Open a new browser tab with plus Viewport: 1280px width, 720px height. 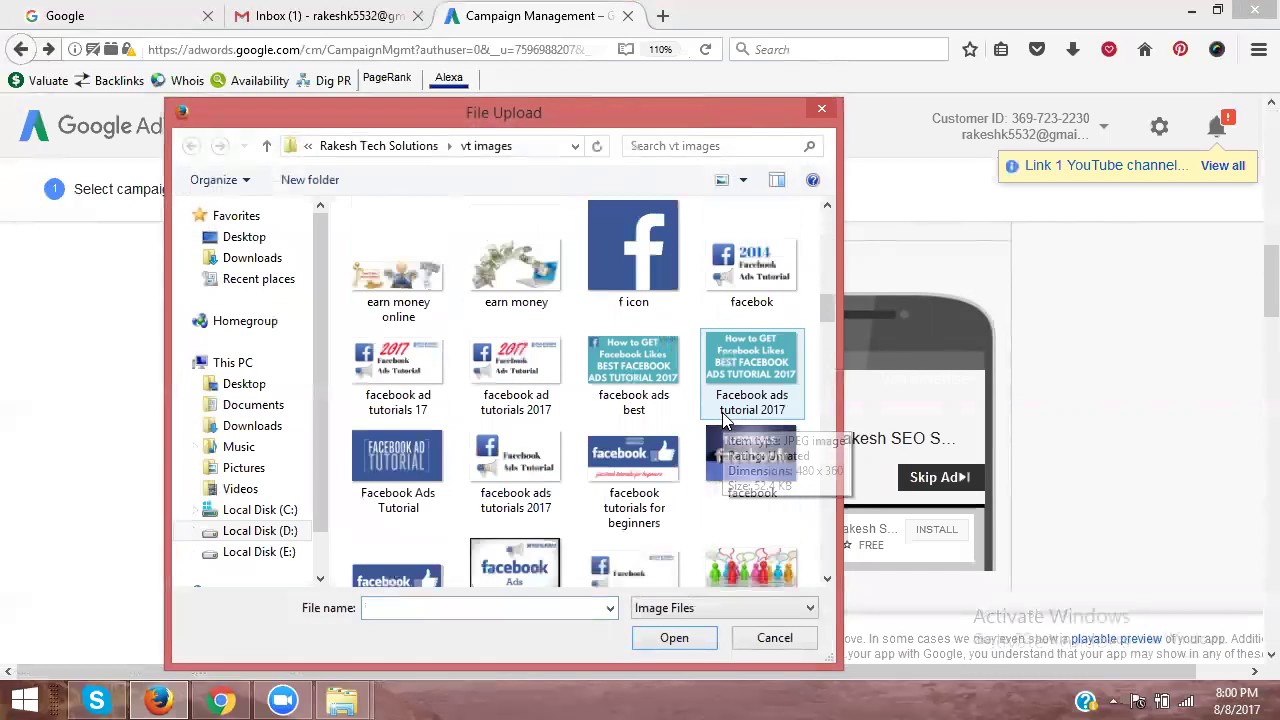662,16
